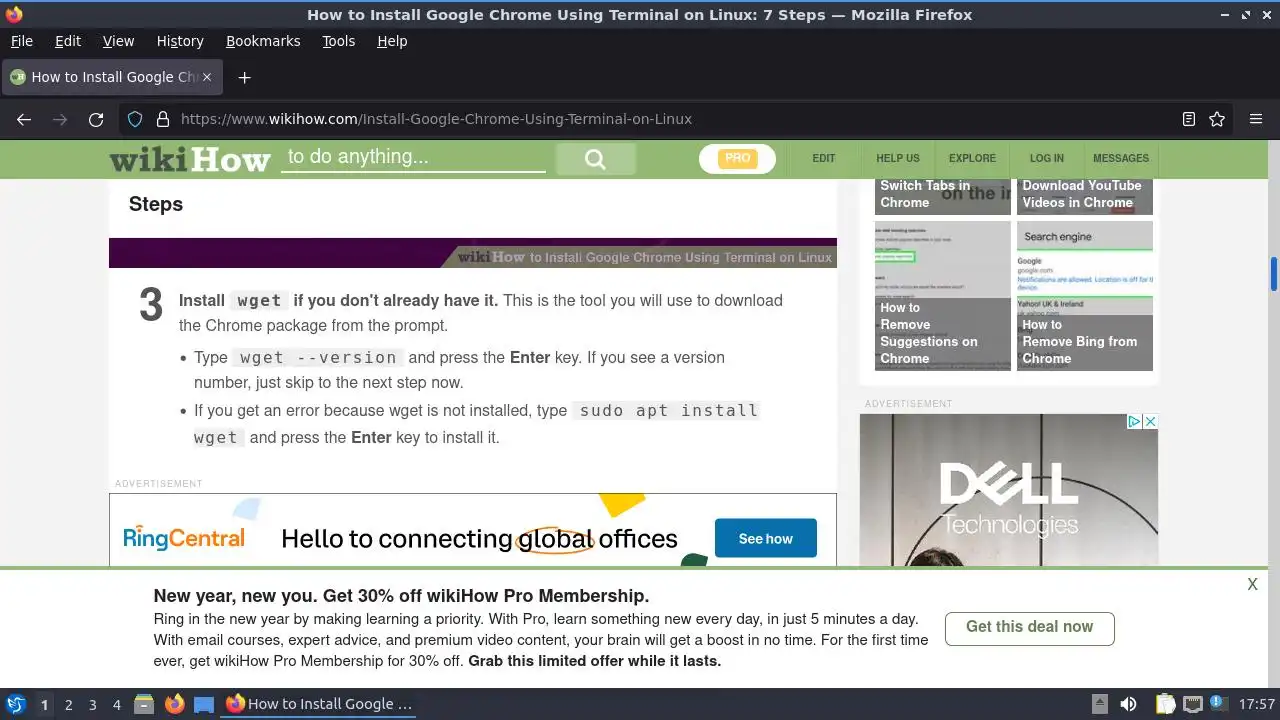Launch the file manager from taskbar
Image resolution: width=1280 pixels, height=720 pixels.
pos(144,704)
